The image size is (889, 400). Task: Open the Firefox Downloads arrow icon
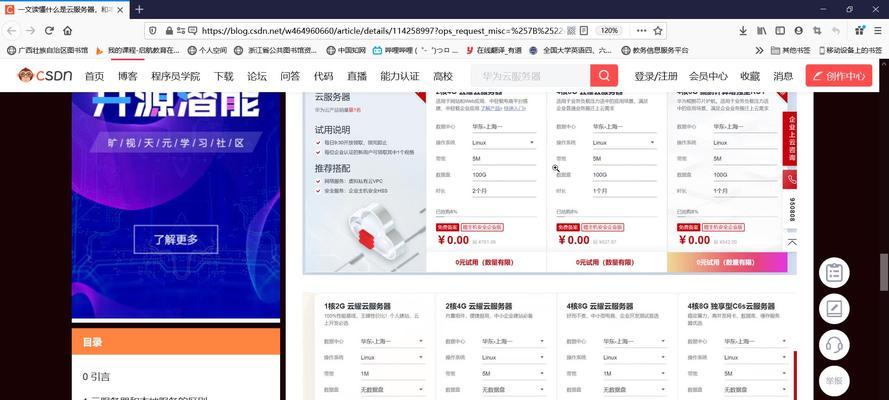743,31
